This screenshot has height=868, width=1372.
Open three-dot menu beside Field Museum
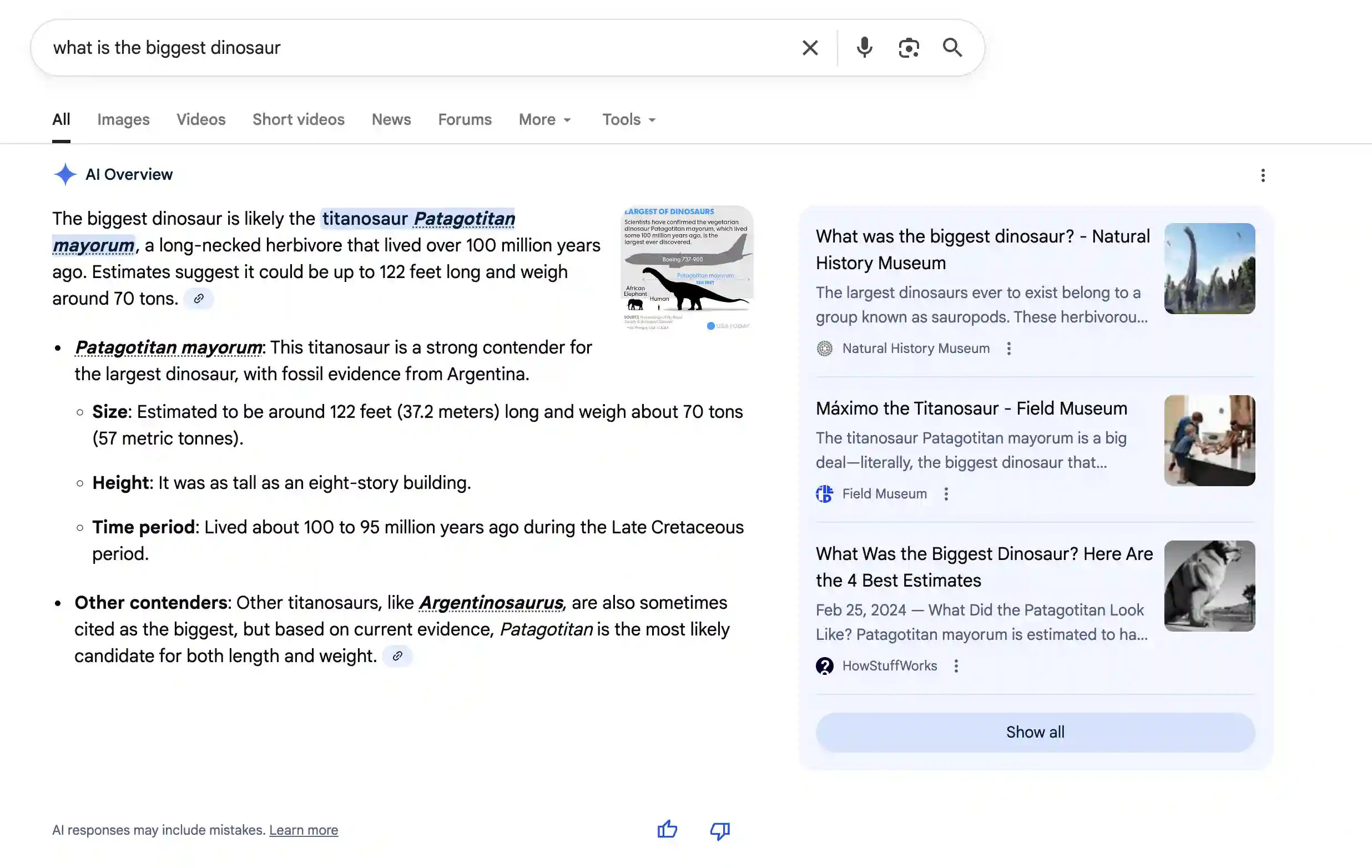coord(946,494)
